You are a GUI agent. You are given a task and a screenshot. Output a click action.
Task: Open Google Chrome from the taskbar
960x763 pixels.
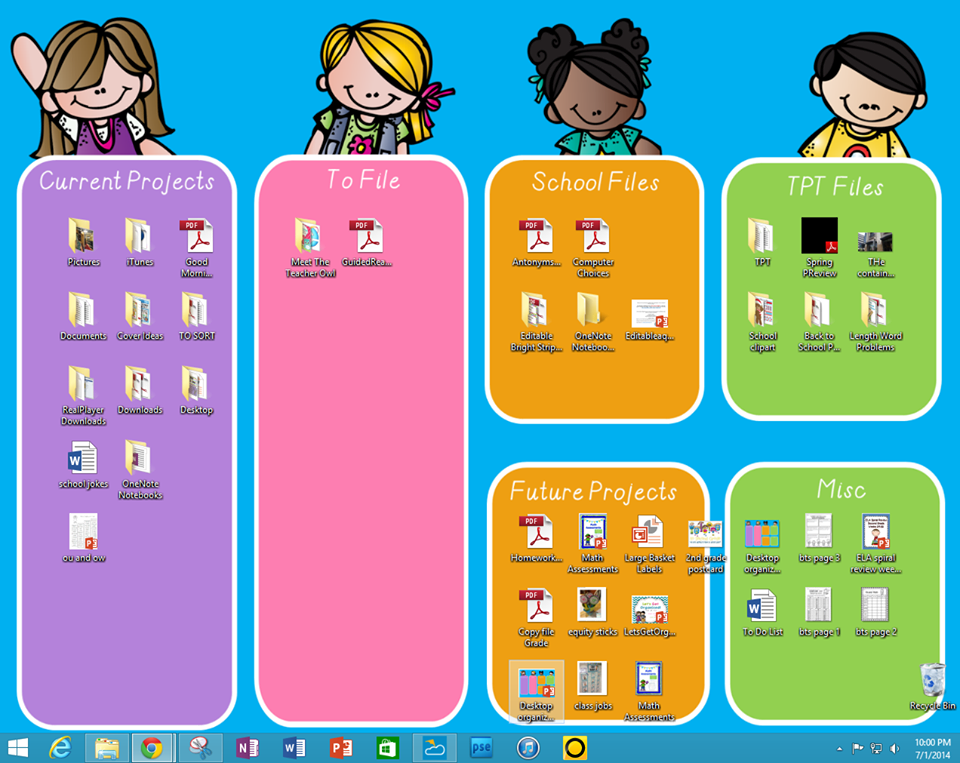[x=150, y=748]
